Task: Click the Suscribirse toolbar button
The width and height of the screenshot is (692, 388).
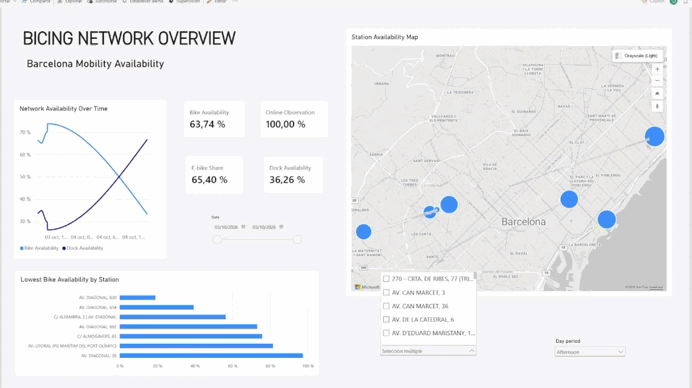Action: [x=102, y=2]
